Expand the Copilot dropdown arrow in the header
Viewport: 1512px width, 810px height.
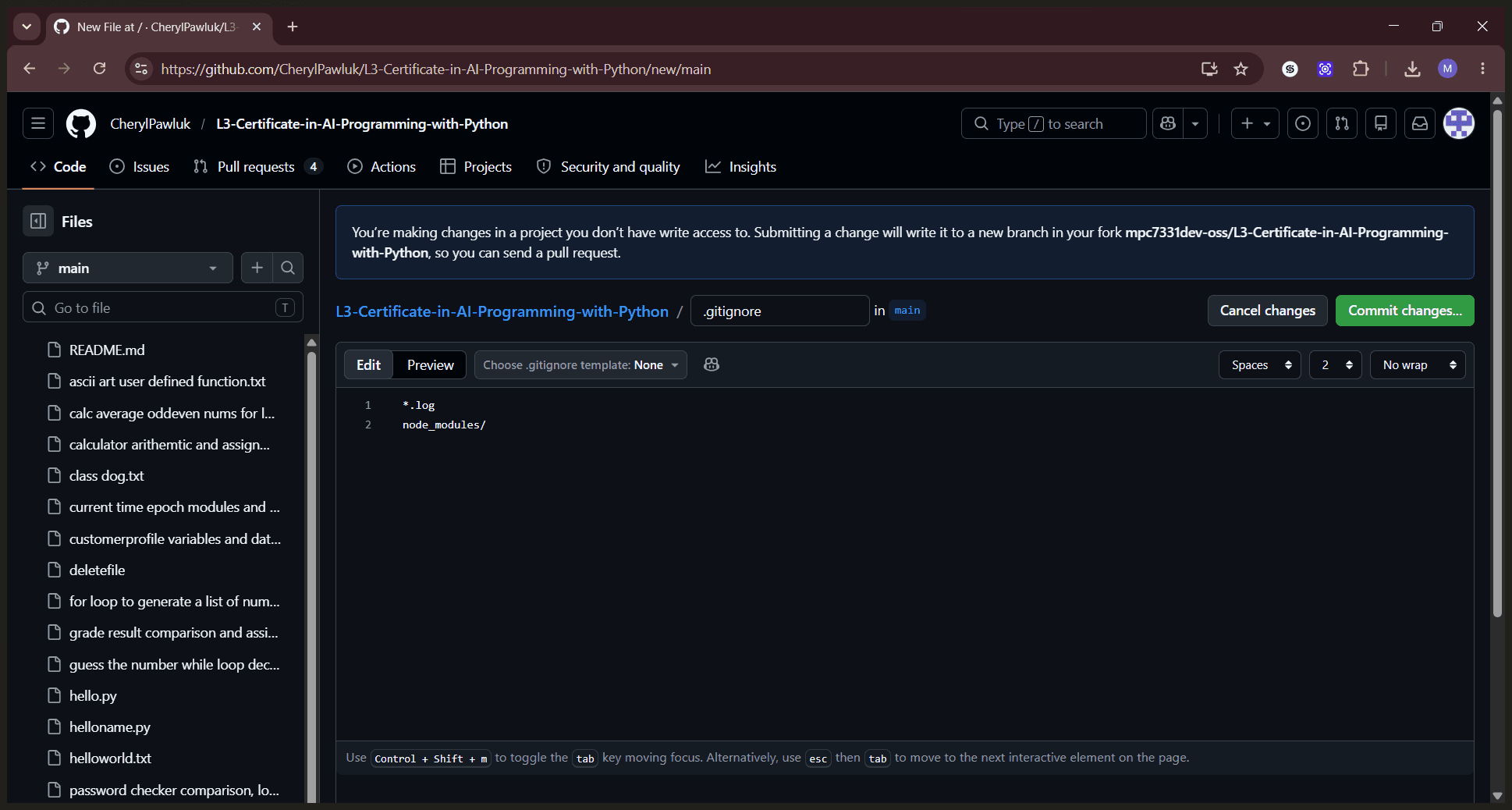pyautogui.click(x=1195, y=123)
